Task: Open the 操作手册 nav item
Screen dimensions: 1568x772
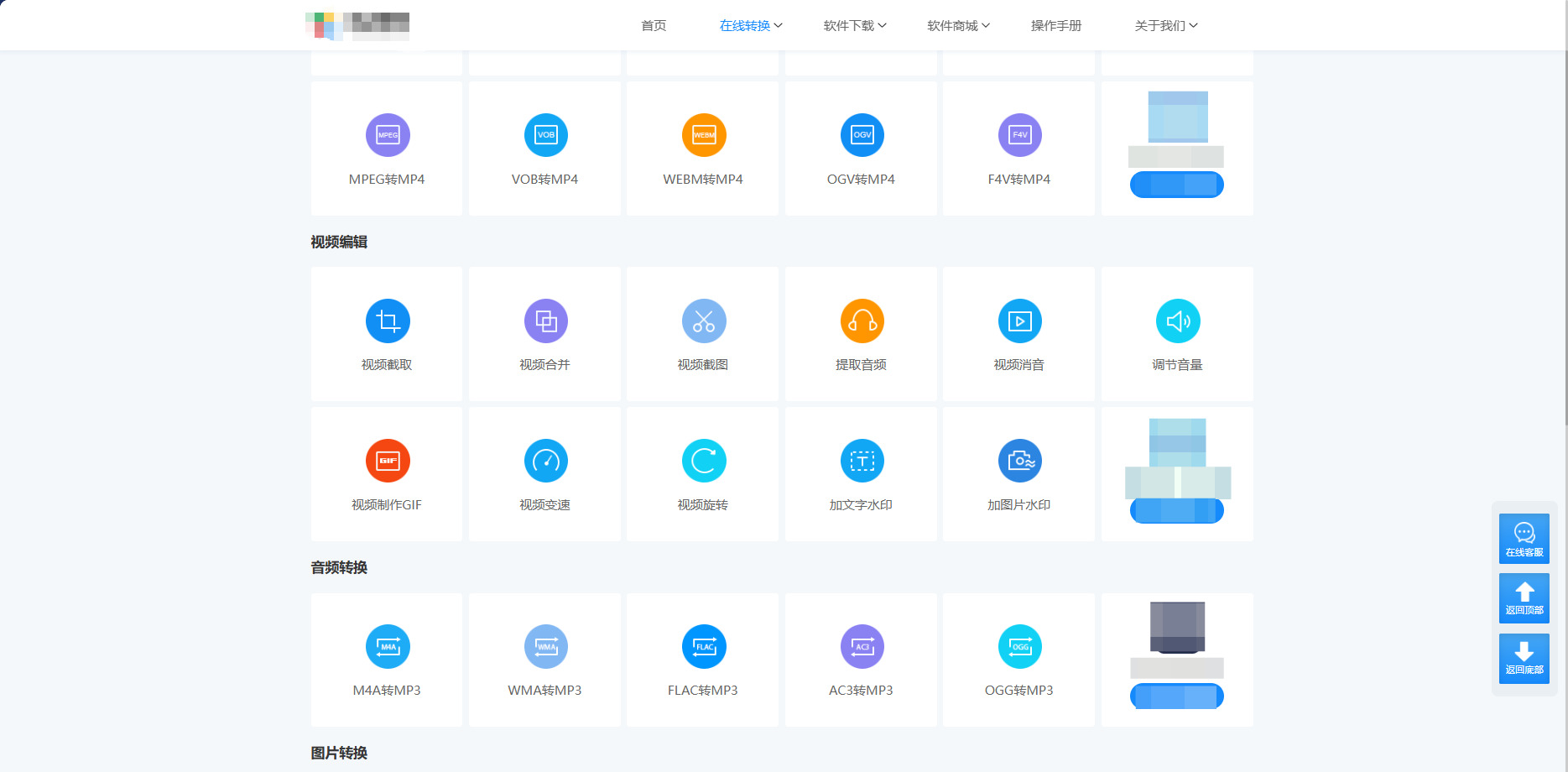Action: coord(1056,26)
